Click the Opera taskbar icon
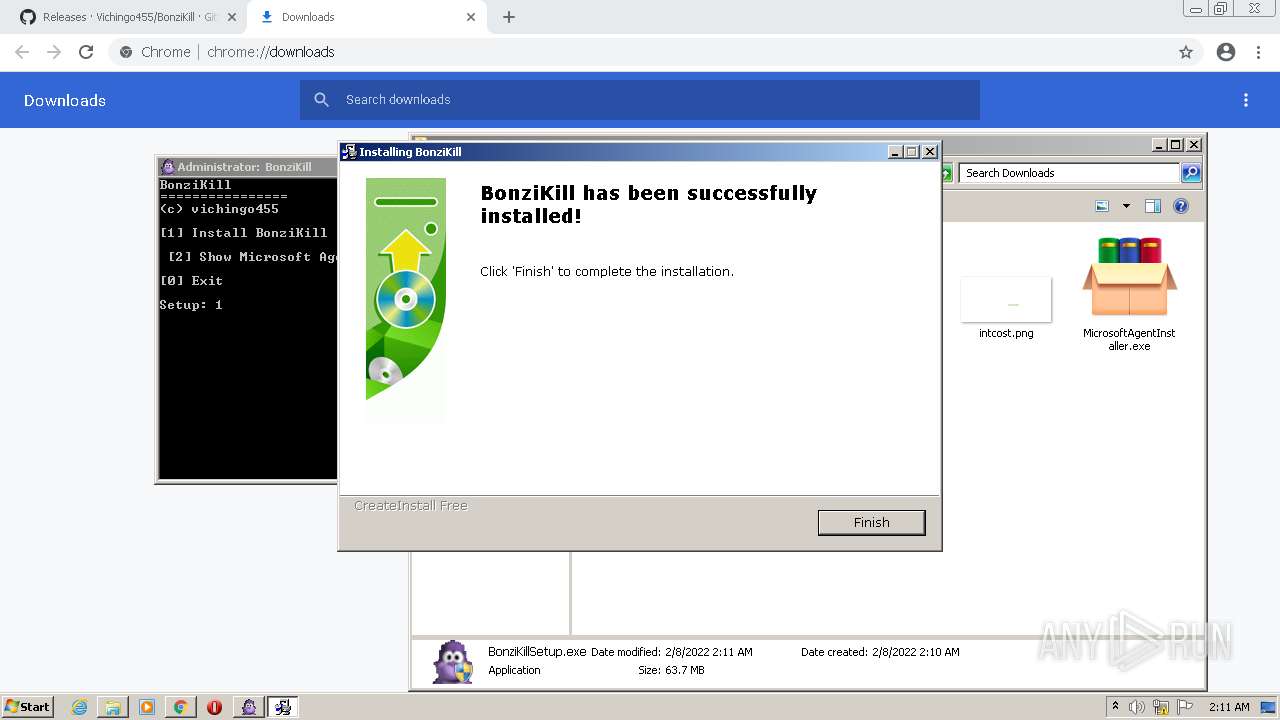The image size is (1280, 720). pyautogui.click(x=214, y=707)
